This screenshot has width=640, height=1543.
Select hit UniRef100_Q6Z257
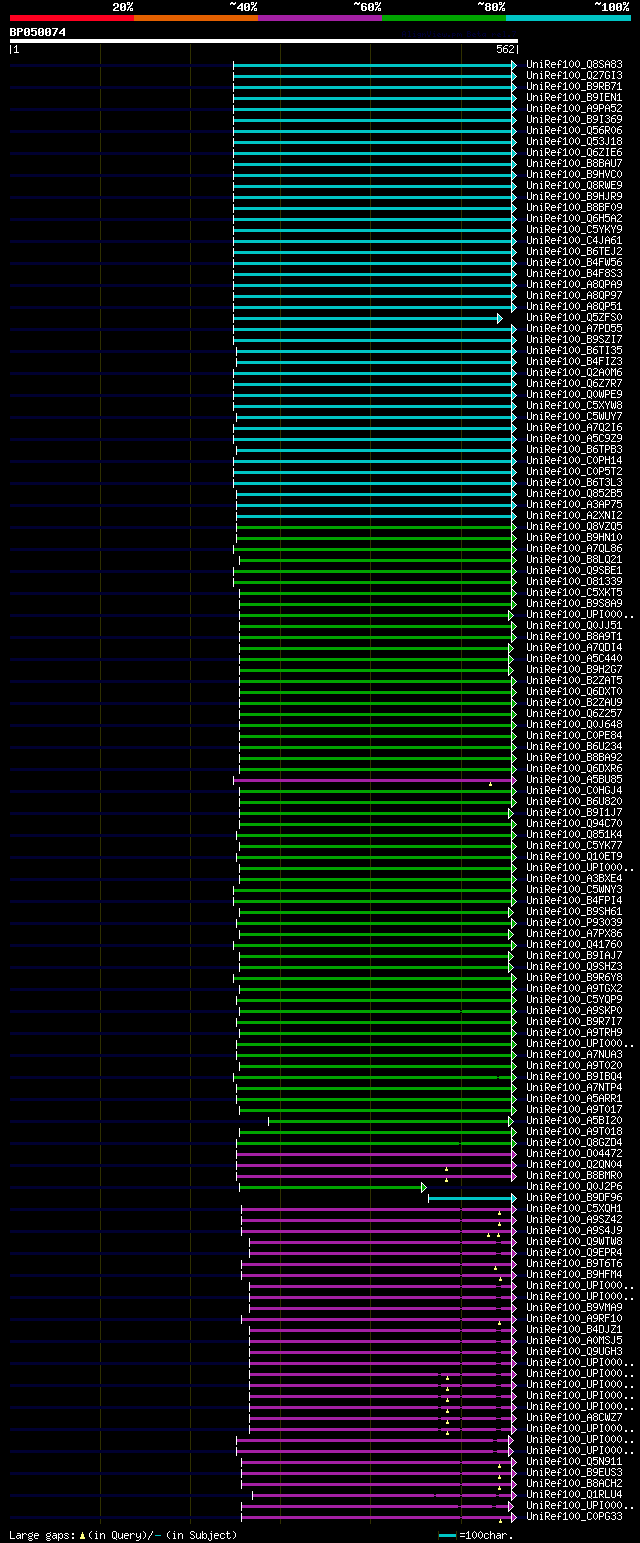tap(574, 713)
